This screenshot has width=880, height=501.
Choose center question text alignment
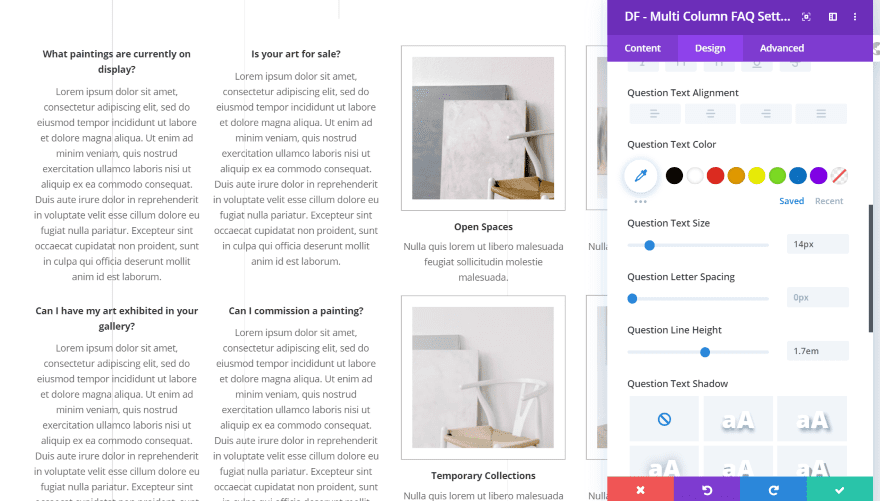point(710,114)
